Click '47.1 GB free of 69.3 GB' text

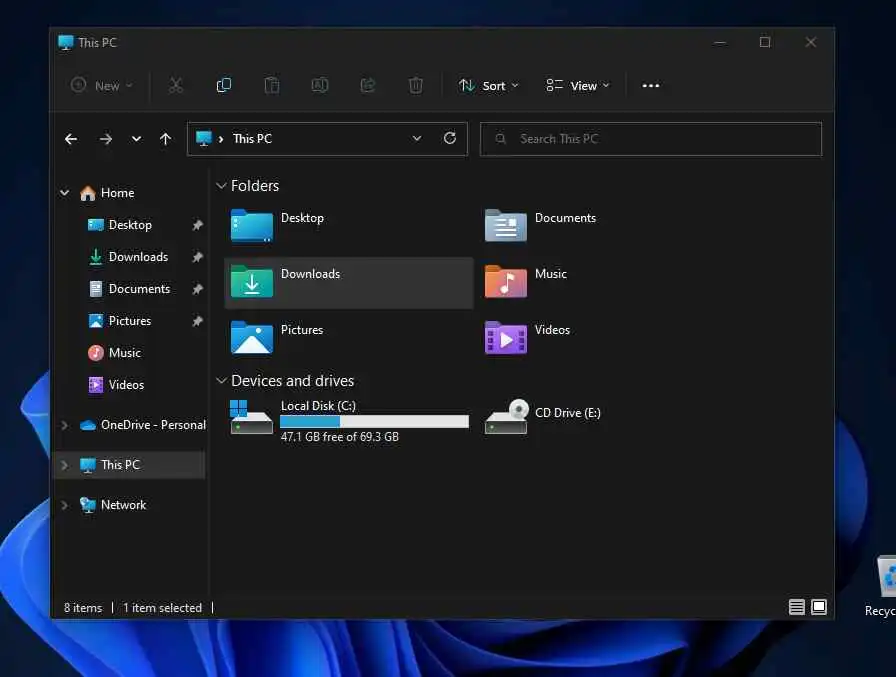click(x=339, y=437)
